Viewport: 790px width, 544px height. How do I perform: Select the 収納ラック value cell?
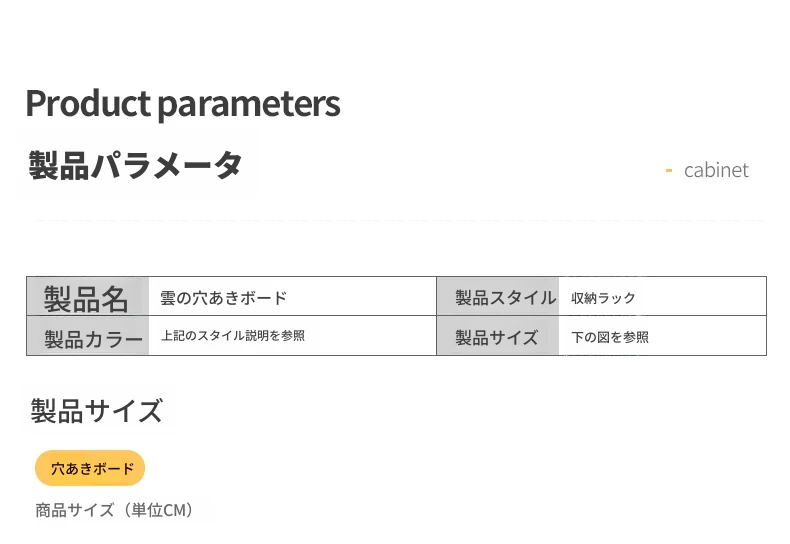pos(663,296)
